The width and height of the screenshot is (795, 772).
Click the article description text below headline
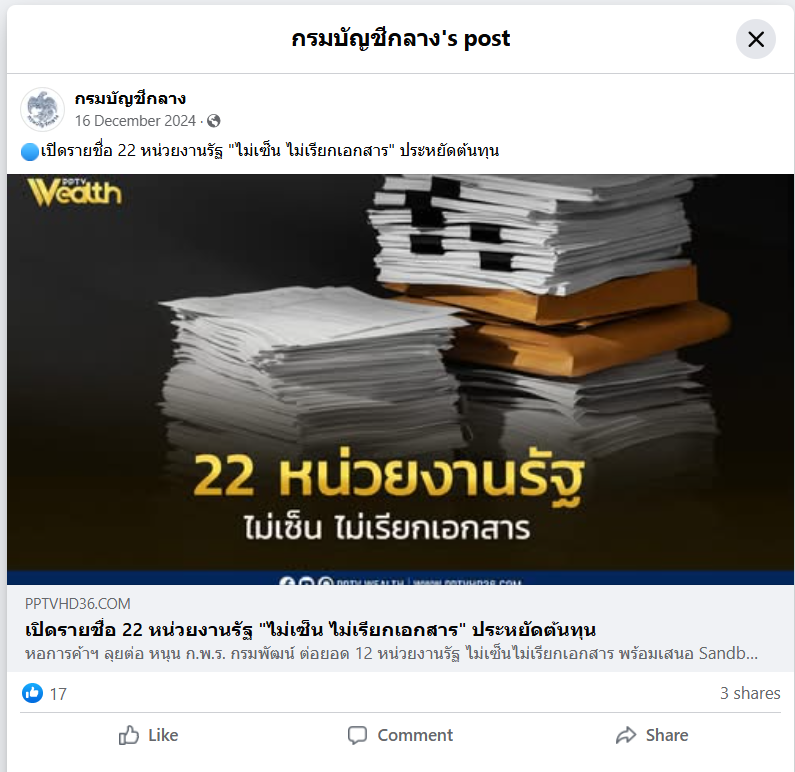click(x=391, y=653)
